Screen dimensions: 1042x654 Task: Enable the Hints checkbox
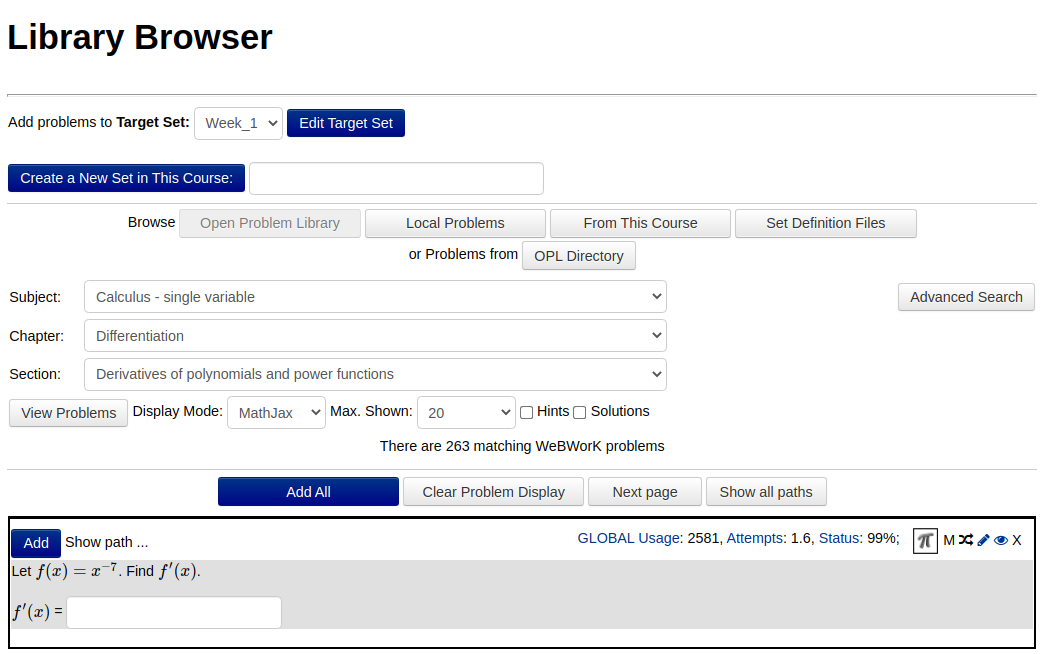pyautogui.click(x=526, y=413)
